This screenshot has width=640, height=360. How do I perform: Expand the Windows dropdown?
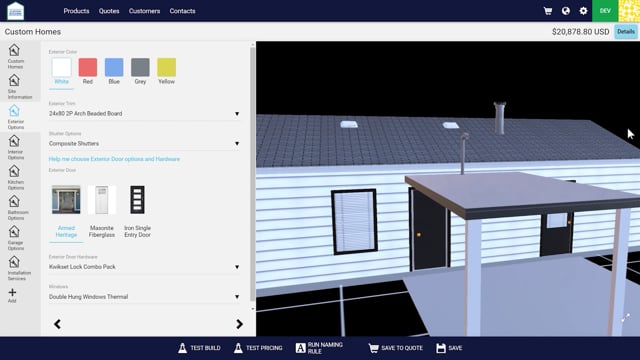coord(144,297)
